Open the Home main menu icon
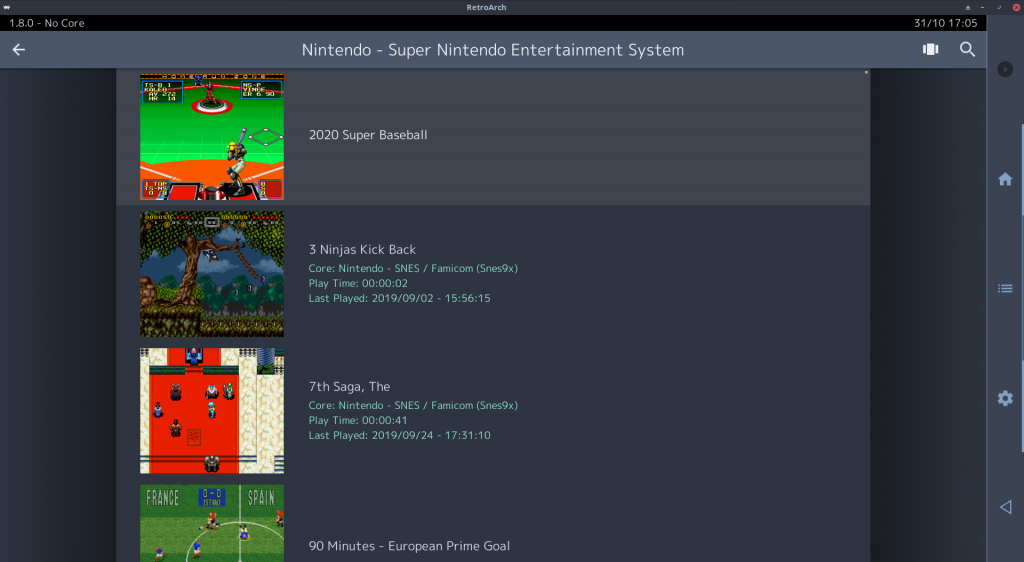Screen dimensions: 1024x562 [x=1005, y=179]
